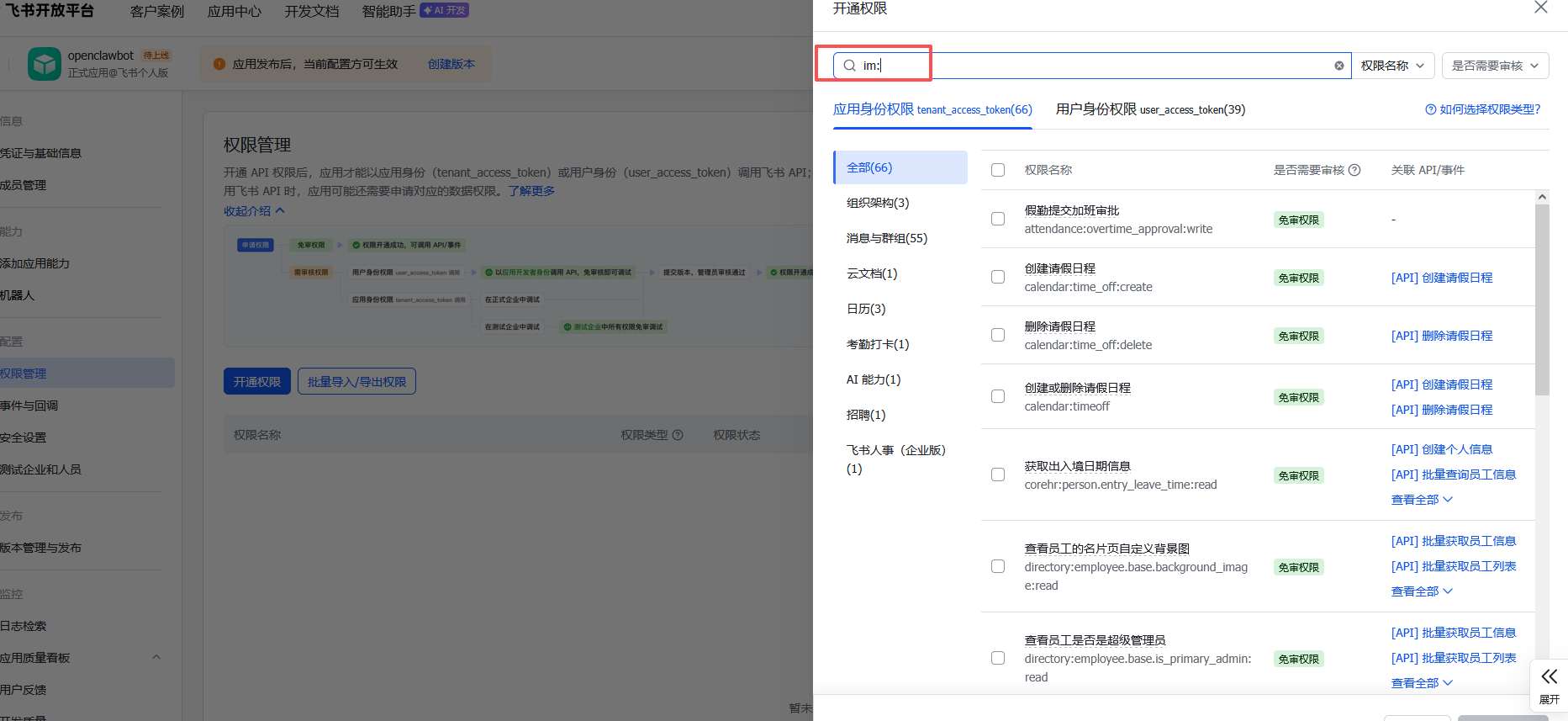Open the 权限名称 search type dropdown
Viewport: 1568px width, 721px height.
1392,66
